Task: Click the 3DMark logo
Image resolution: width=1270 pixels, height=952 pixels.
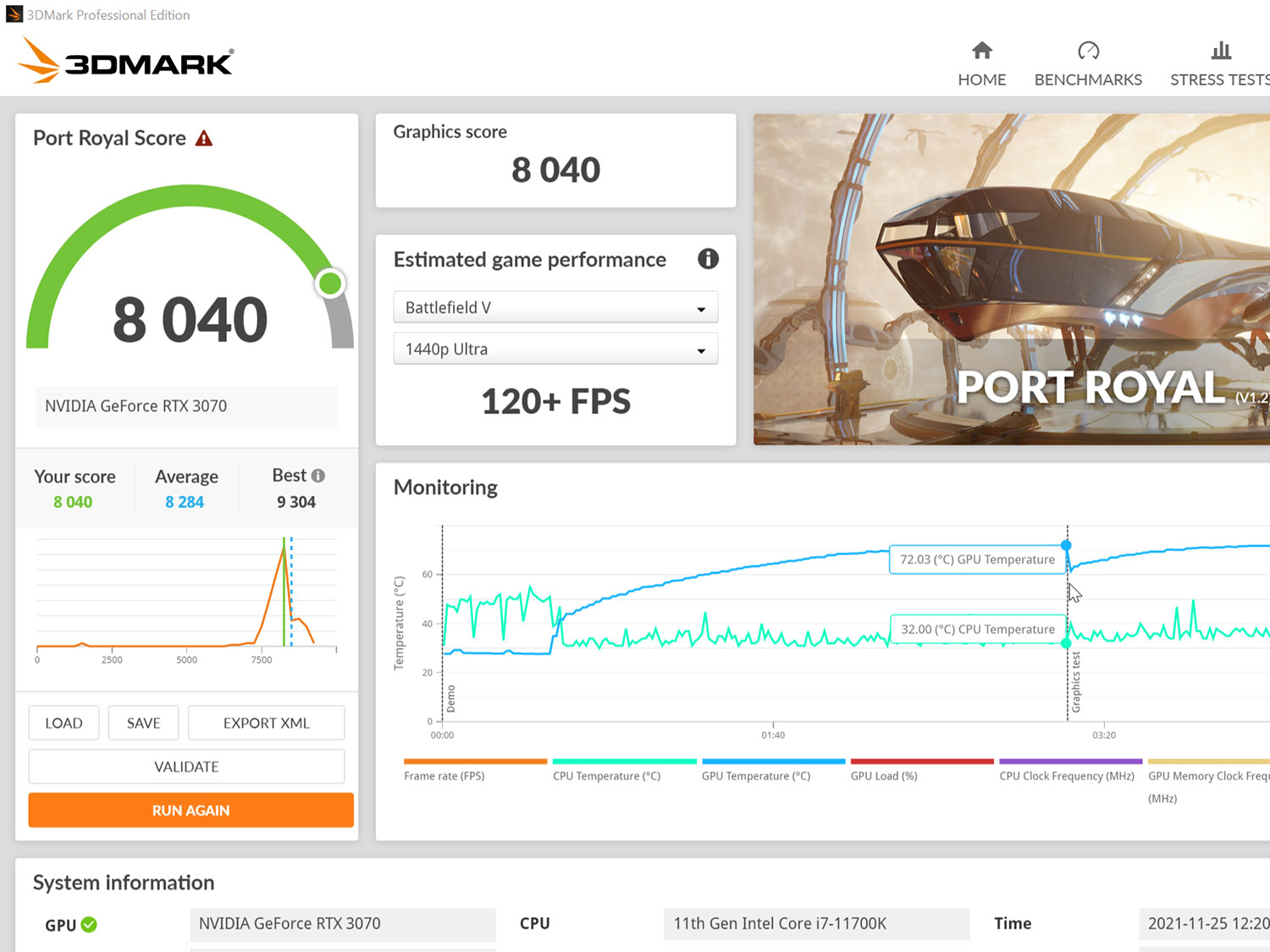Action: coord(124,60)
